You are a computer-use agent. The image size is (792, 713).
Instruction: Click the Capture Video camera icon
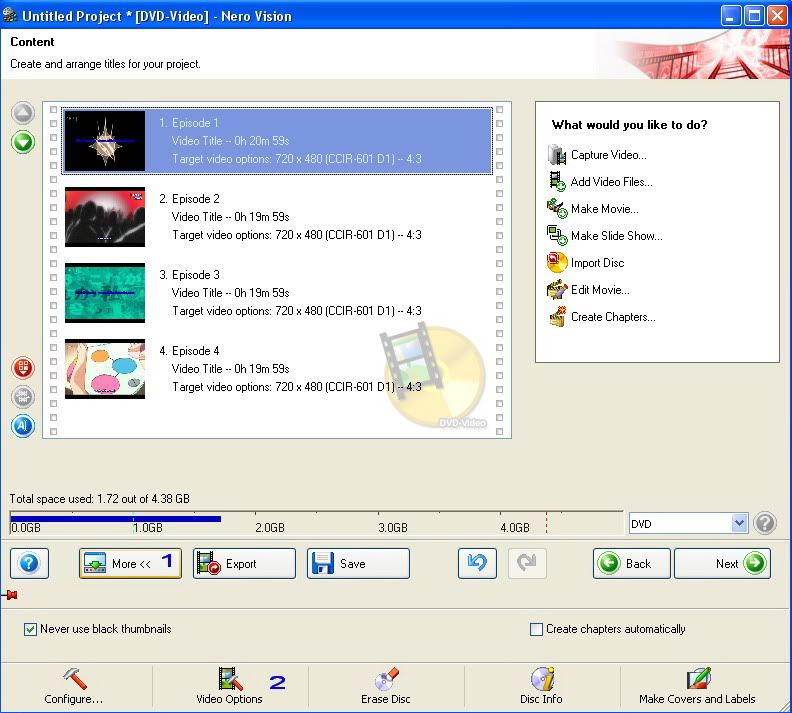[x=557, y=155]
